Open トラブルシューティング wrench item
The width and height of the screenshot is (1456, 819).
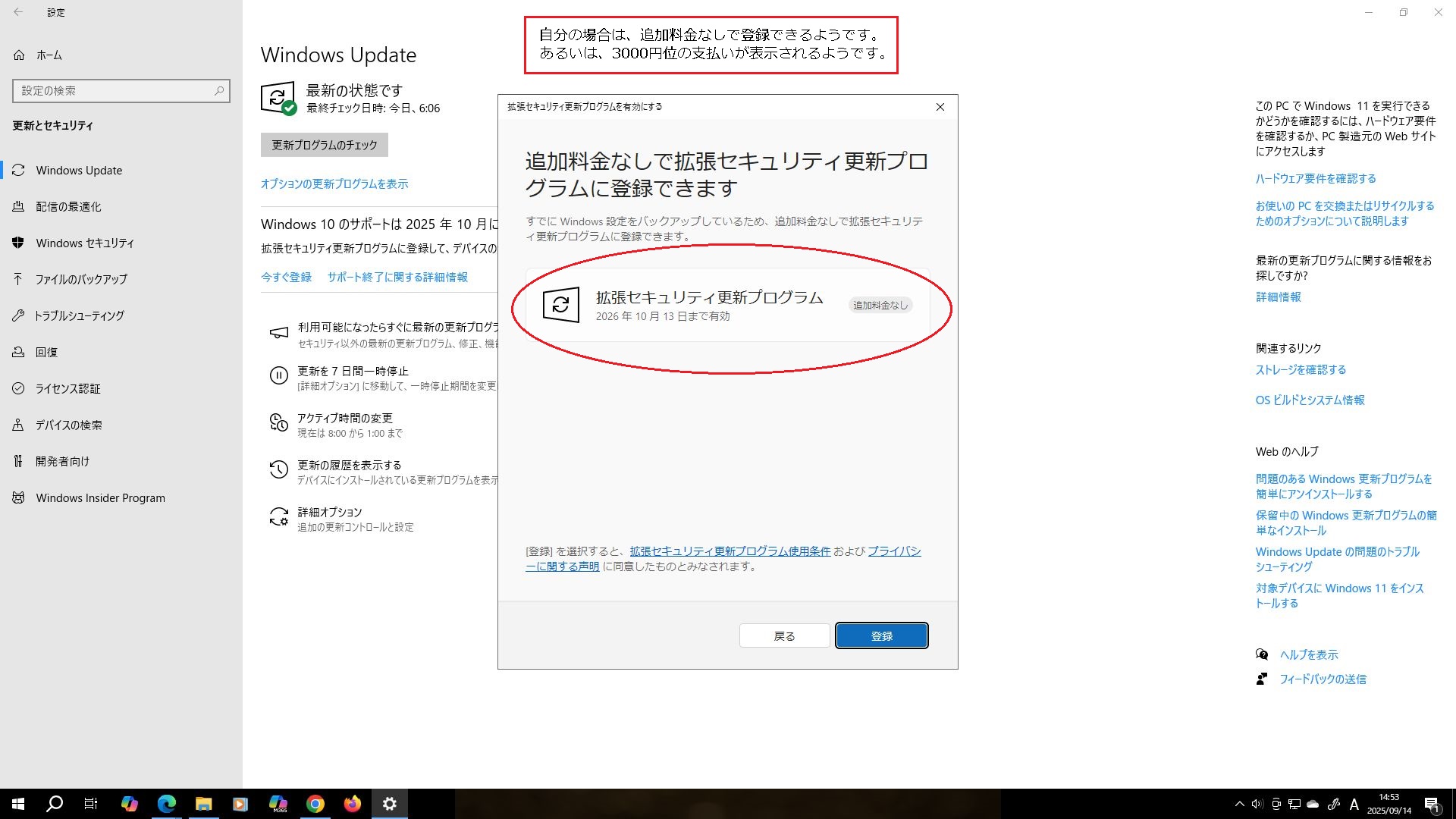point(79,316)
